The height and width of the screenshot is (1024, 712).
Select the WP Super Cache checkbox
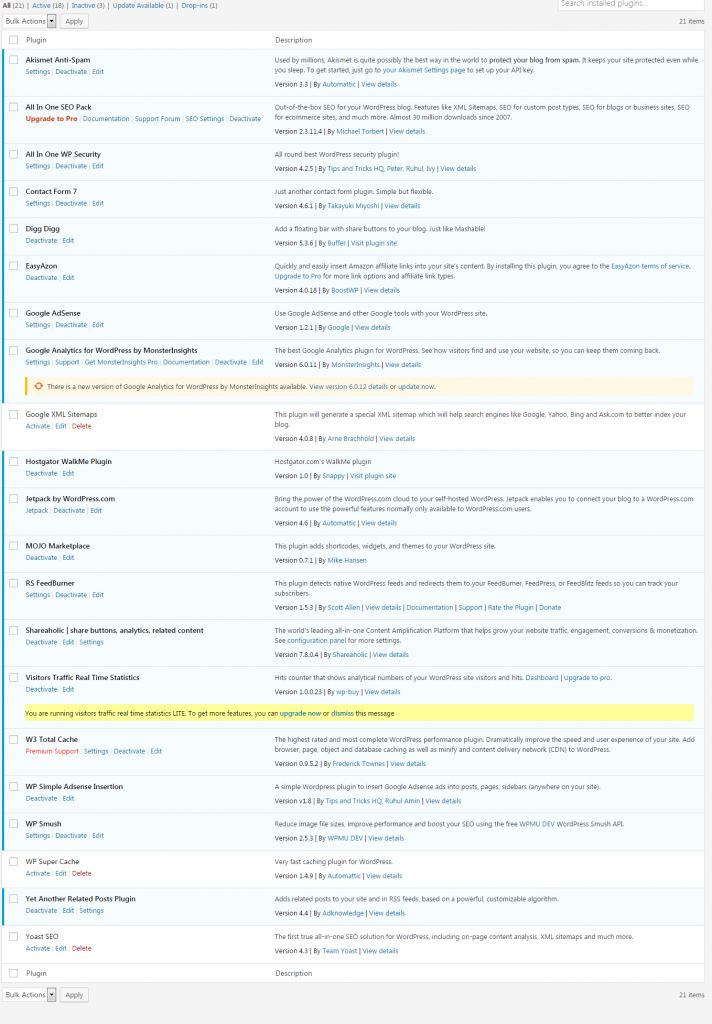pyautogui.click(x=14, y=861)
